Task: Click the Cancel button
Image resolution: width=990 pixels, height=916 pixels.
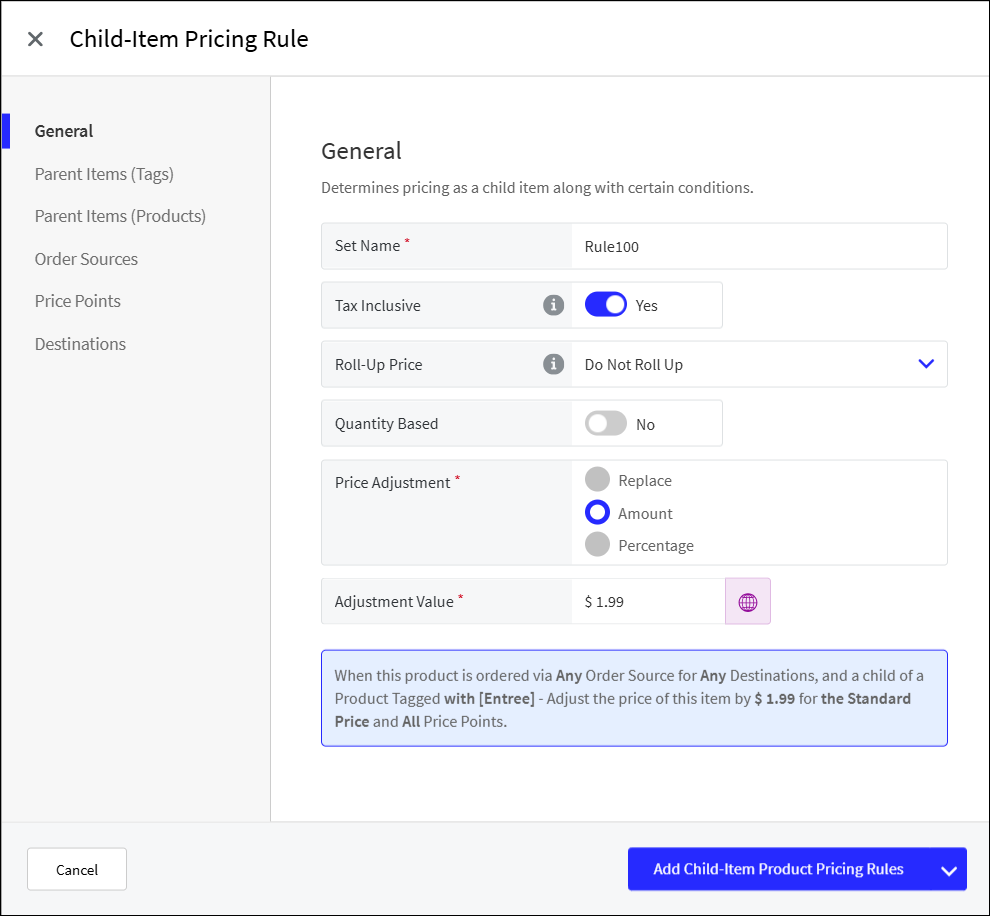Action: [x=76, y=869]
